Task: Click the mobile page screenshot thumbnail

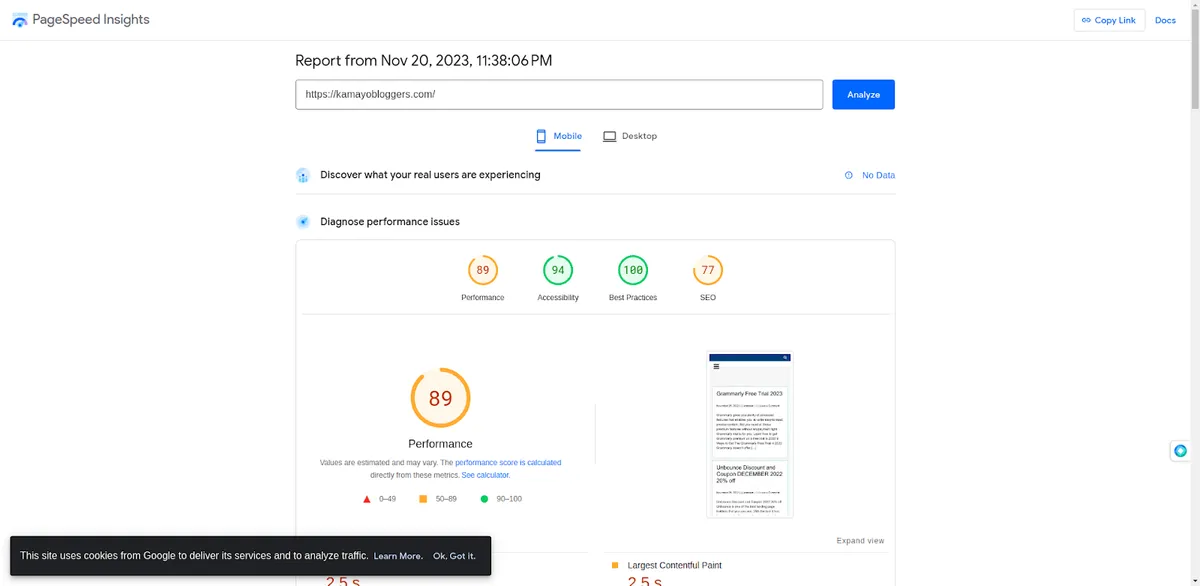Action: click(x=750, y=434)
